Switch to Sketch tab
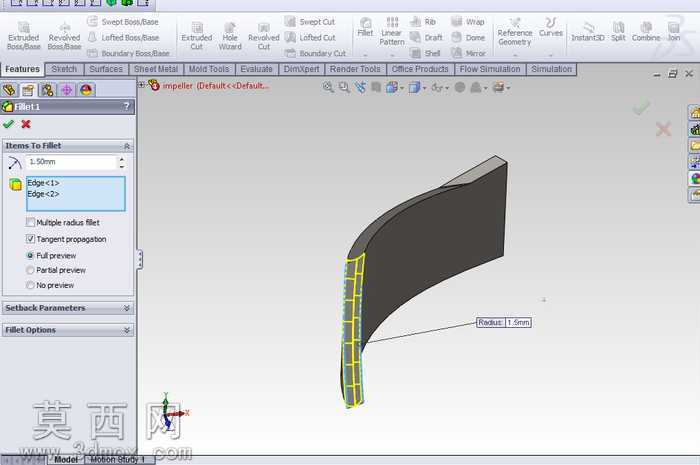 64,69
